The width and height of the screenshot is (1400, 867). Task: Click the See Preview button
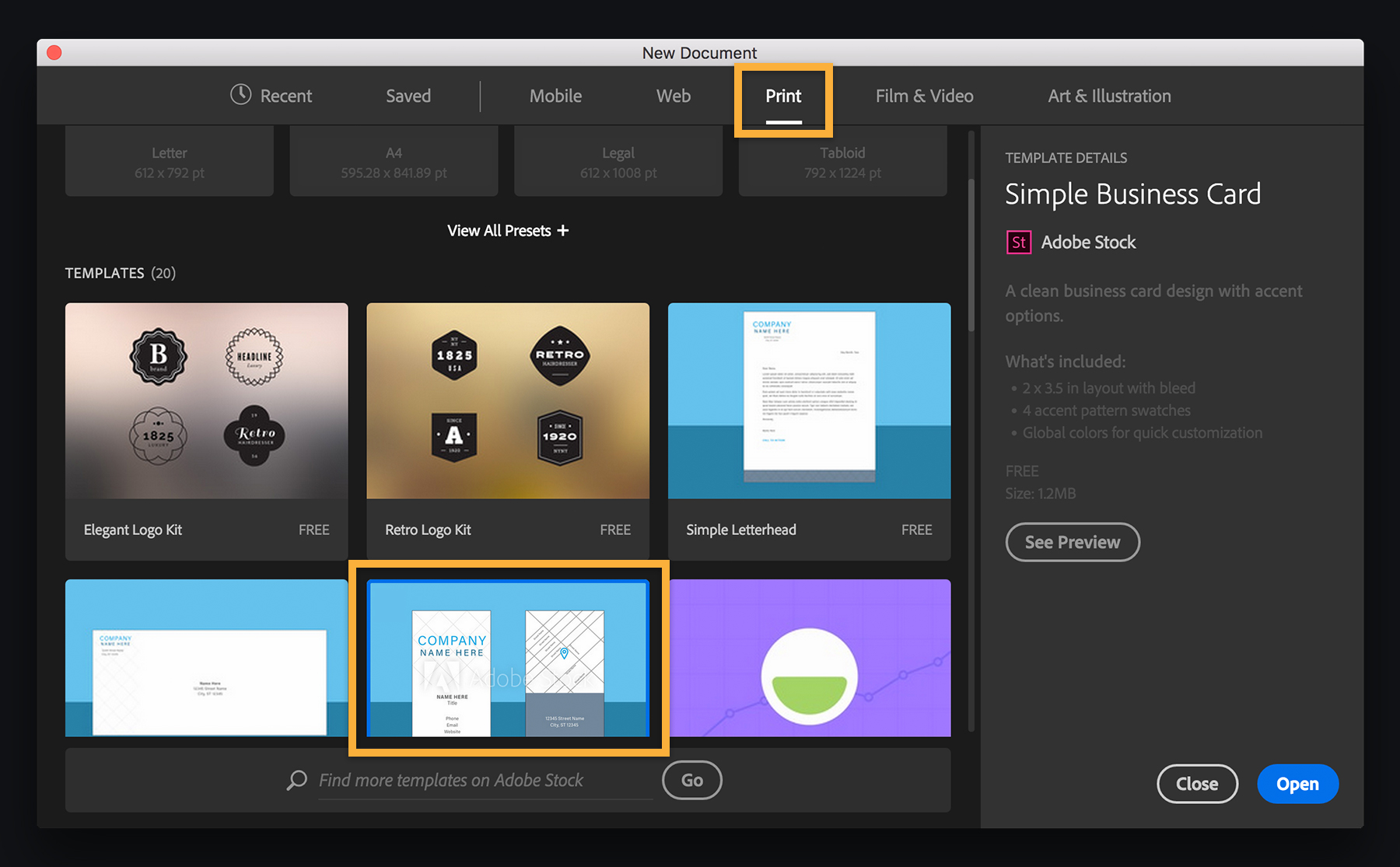coord(1073,542)
